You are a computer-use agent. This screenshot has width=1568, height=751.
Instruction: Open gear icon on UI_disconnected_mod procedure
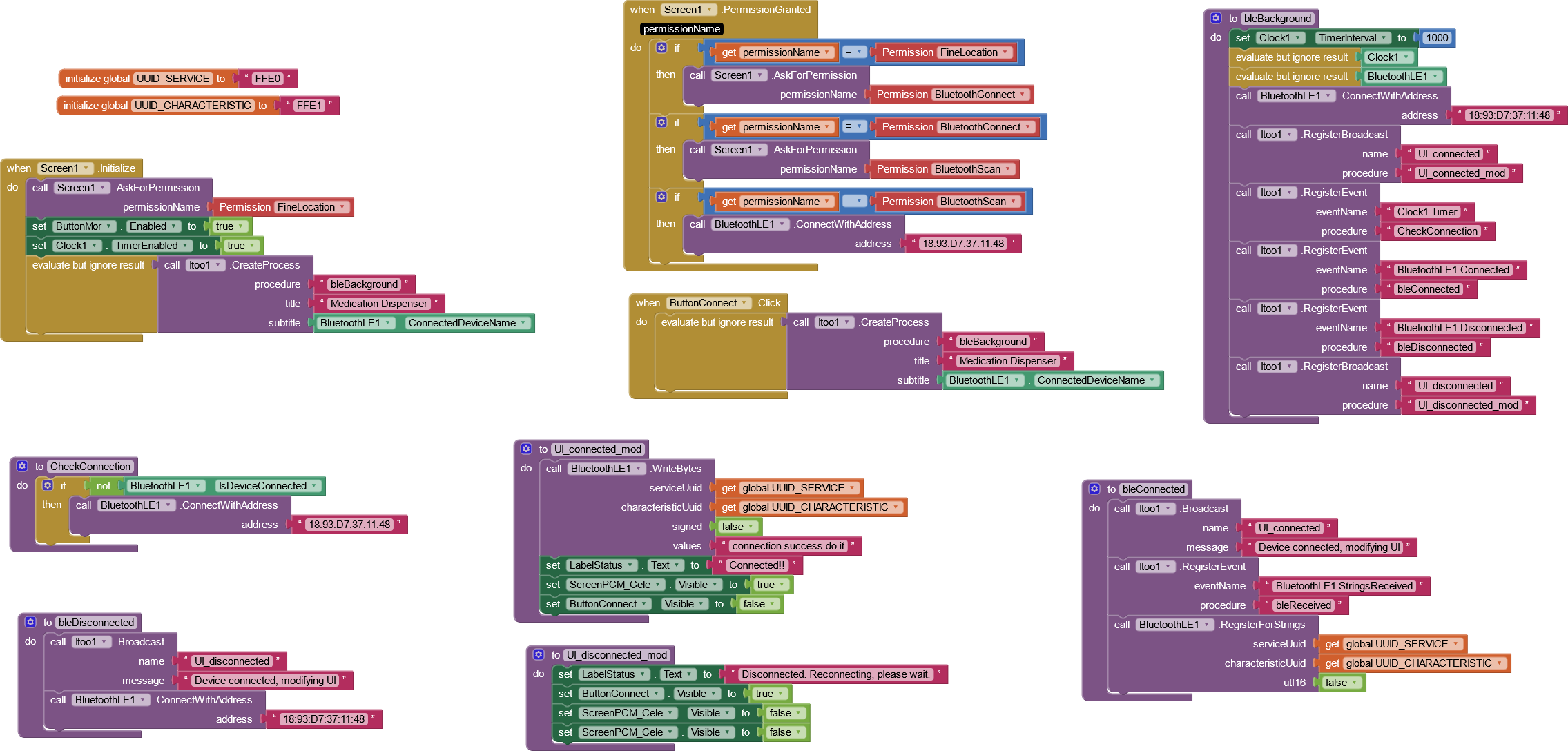(x=539, y=655)
